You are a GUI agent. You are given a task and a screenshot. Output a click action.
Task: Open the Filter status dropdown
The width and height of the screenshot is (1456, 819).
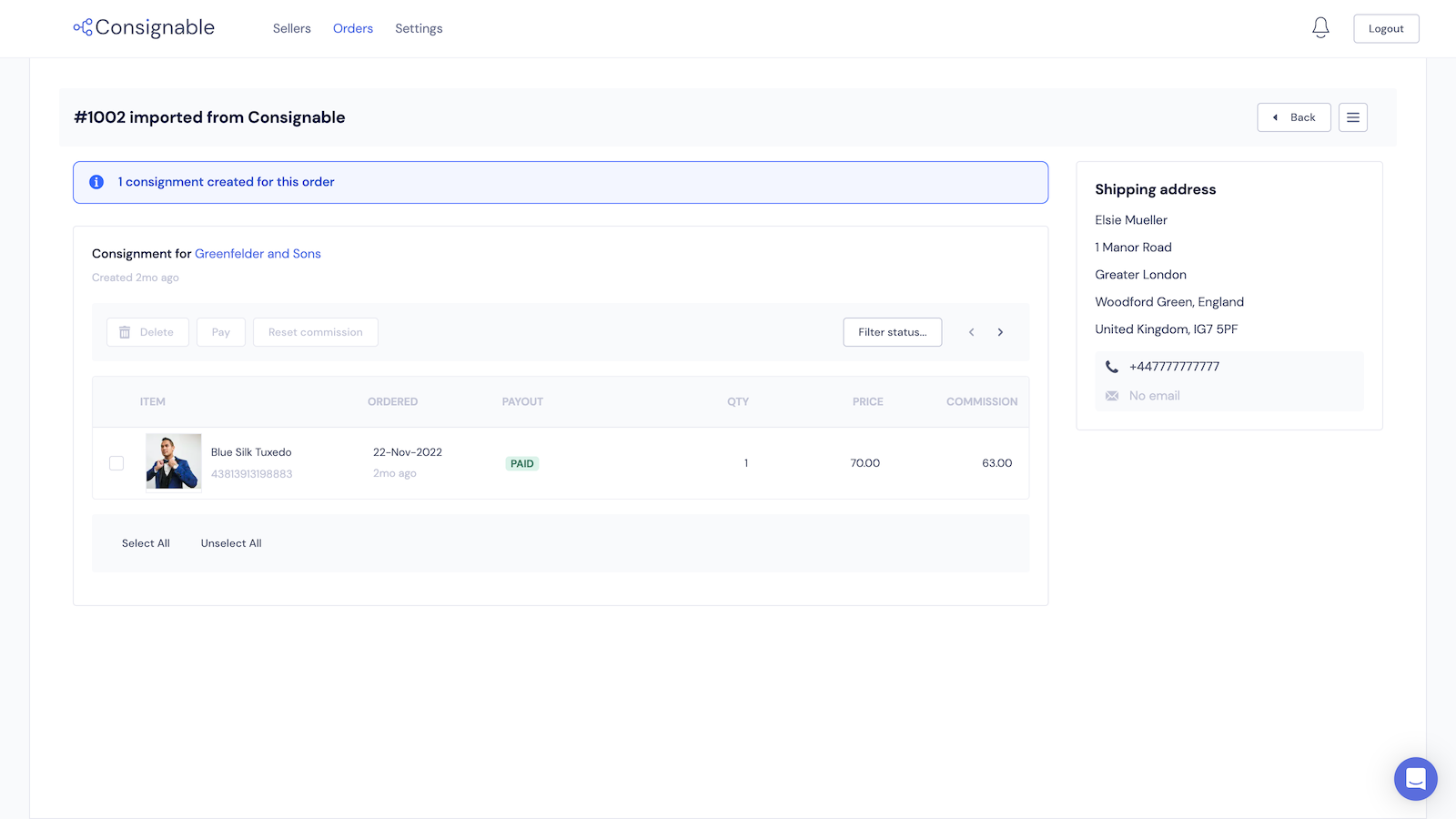click(x=892, y=332)
